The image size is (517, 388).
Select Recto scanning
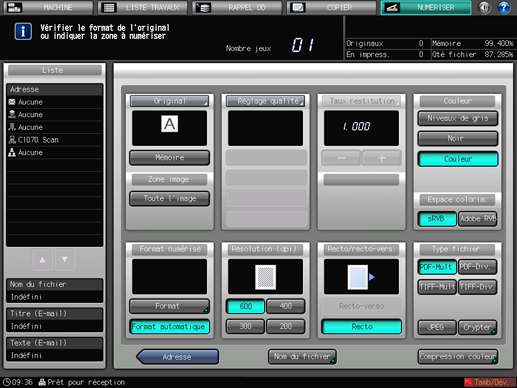click(361, 327)
